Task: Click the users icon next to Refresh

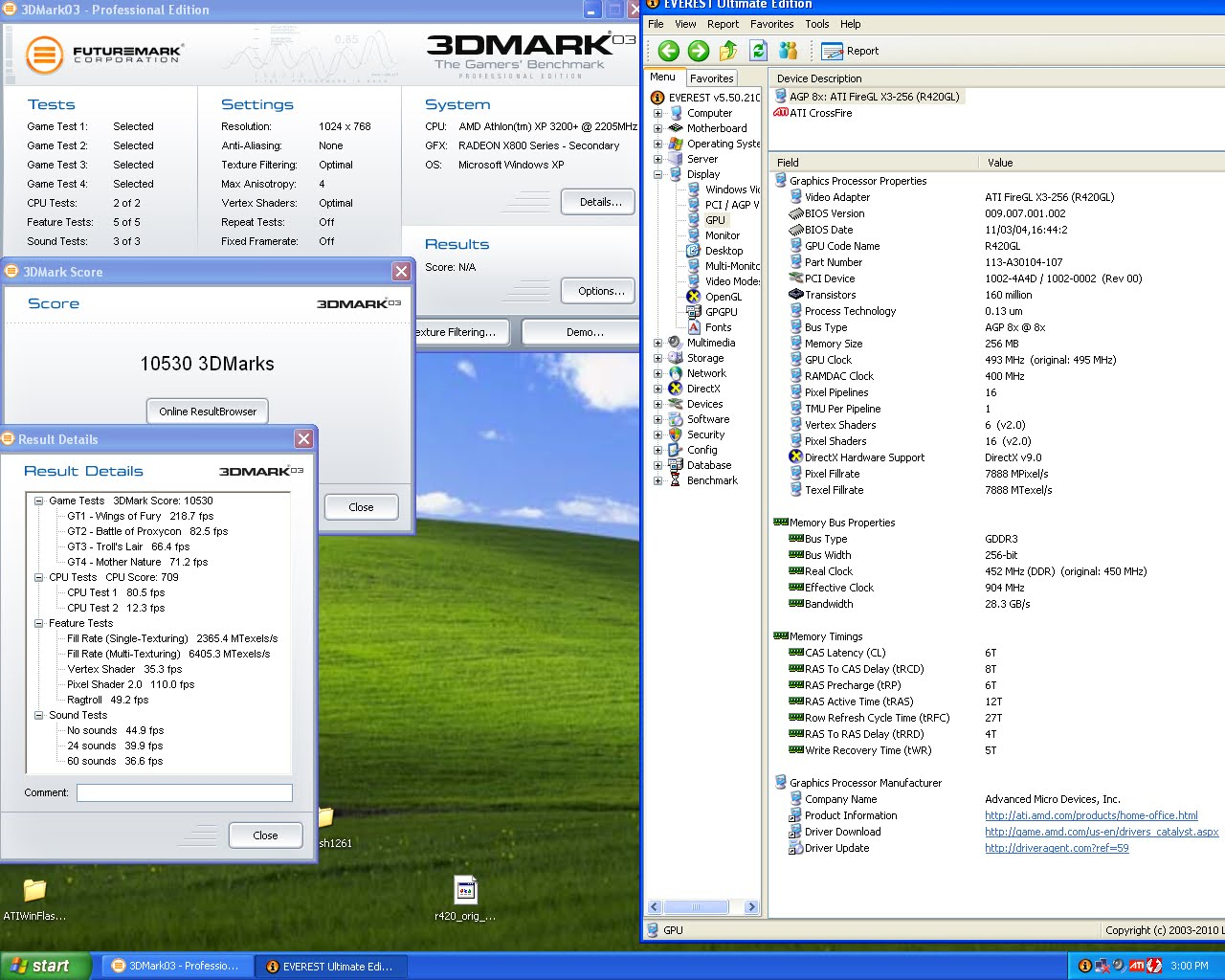Action: 789,51
